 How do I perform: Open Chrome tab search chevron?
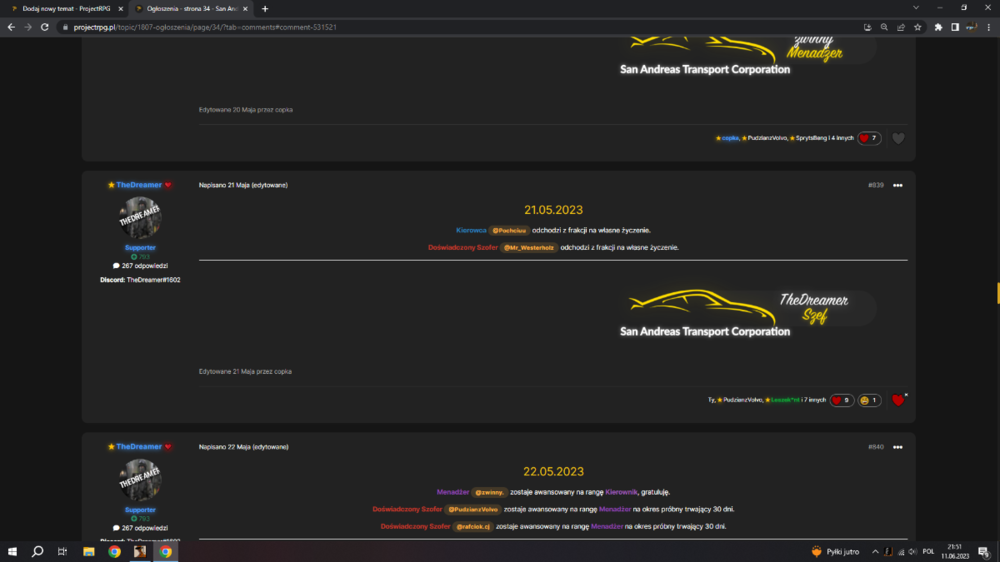916,8
